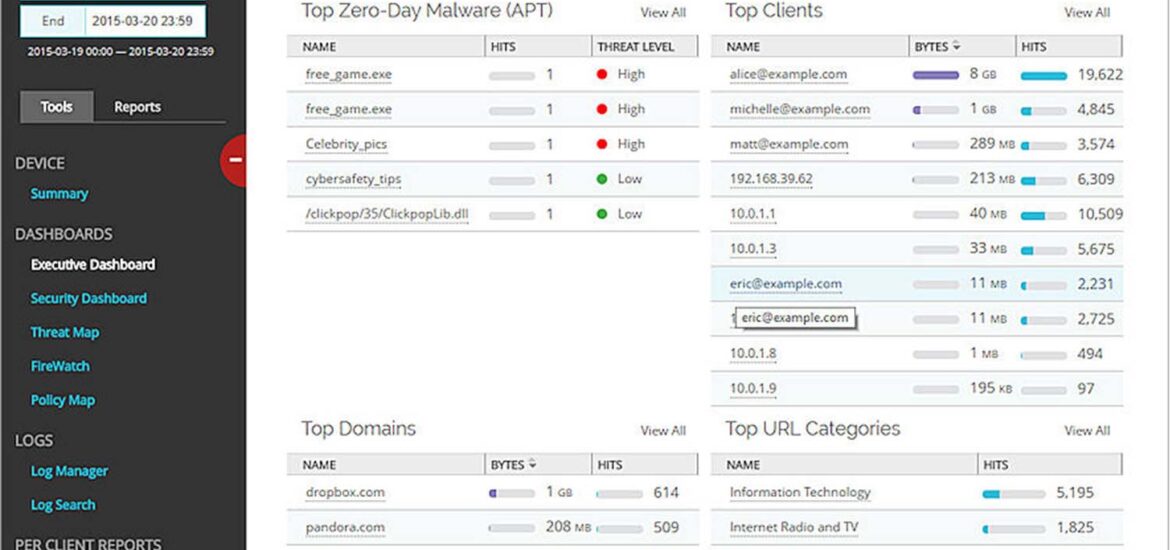Switch to the Tools tab
1170x550 pixels.
point(57,107)
